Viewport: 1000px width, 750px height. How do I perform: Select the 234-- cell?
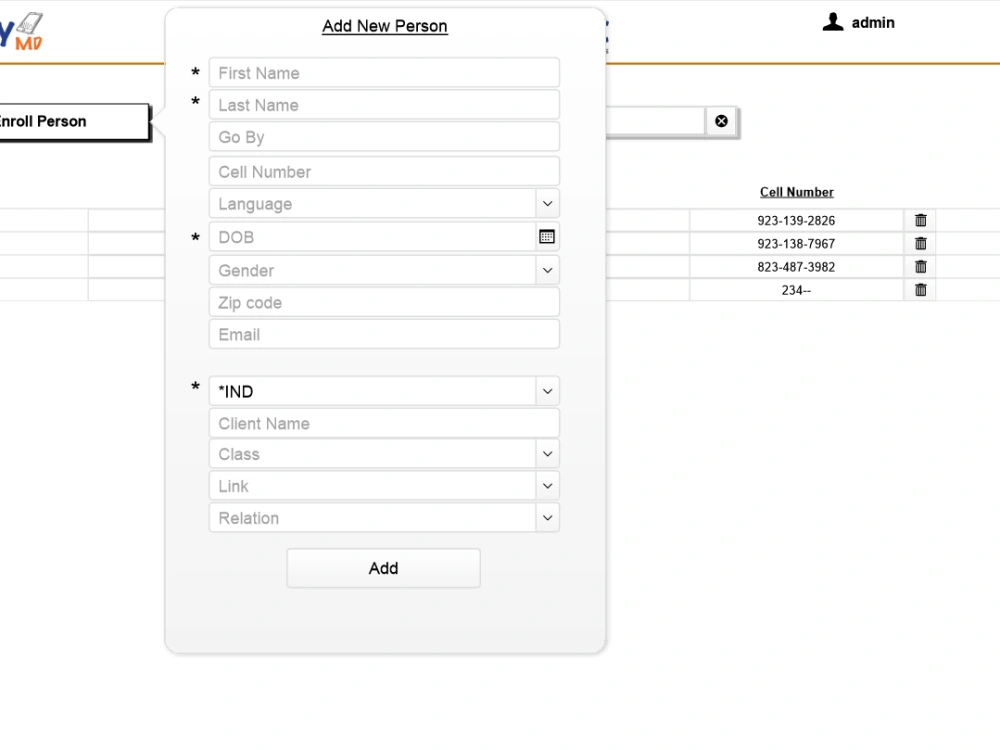point(796,290)
